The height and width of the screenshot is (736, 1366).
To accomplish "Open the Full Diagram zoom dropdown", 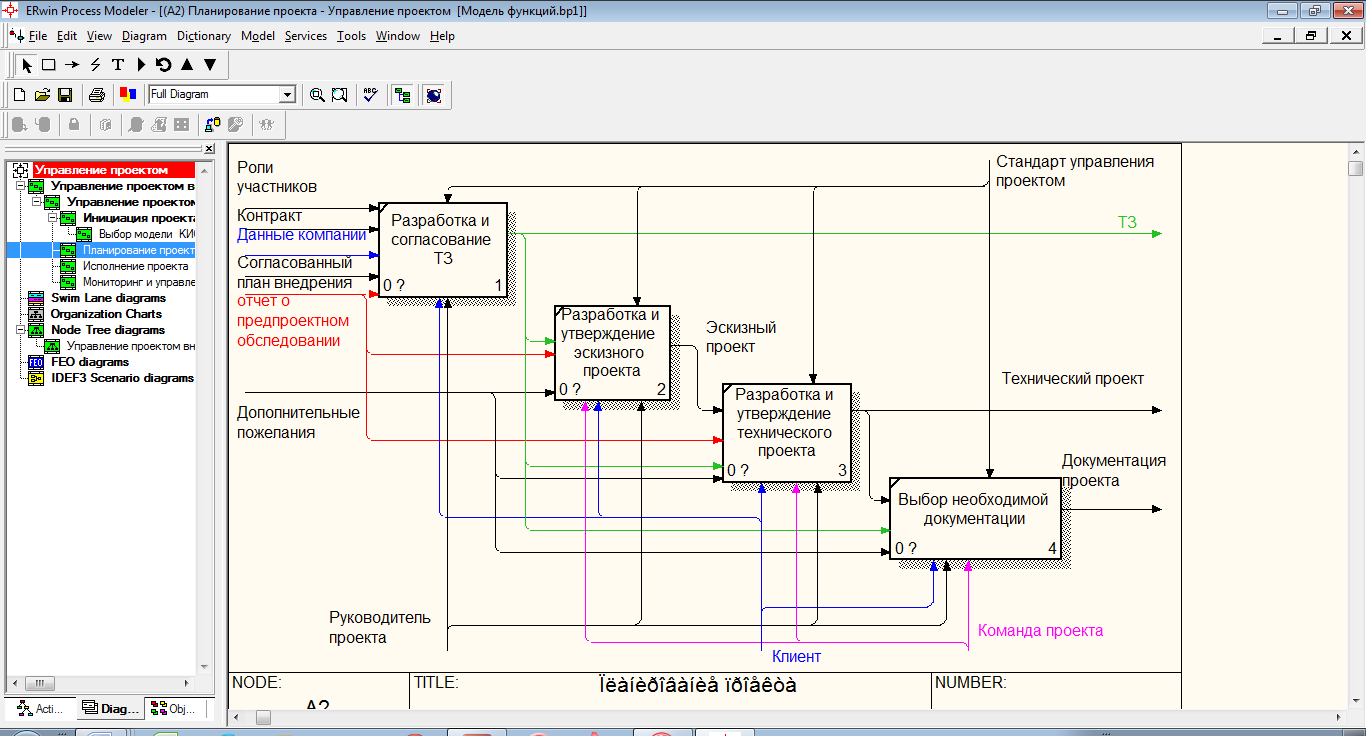I will coord(288,95).
